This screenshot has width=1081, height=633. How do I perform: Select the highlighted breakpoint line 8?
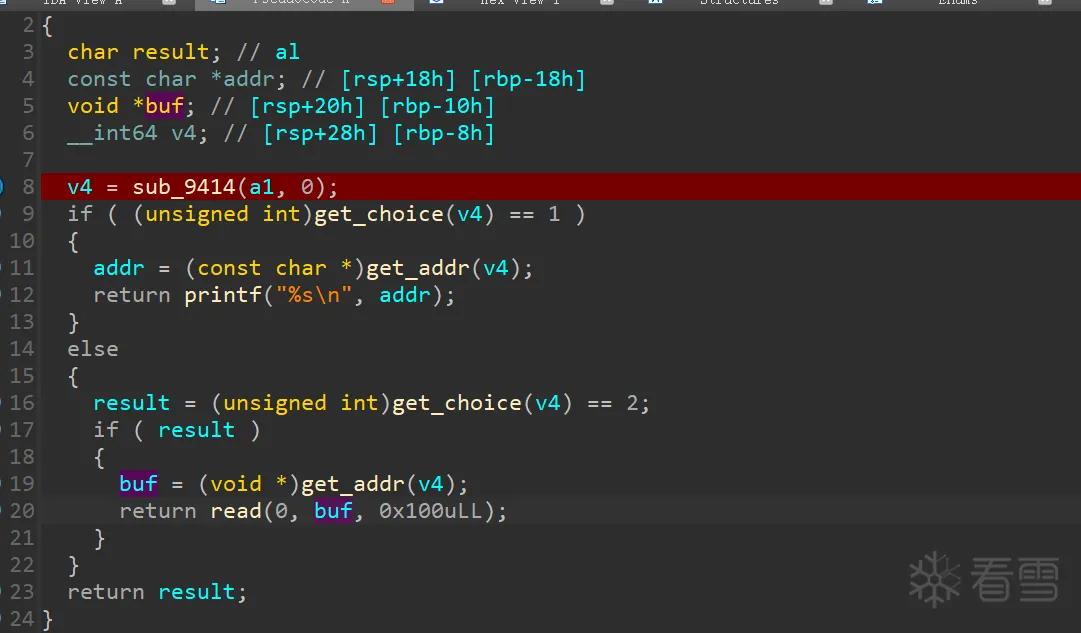pyautogui.click(x=560, y=186)
